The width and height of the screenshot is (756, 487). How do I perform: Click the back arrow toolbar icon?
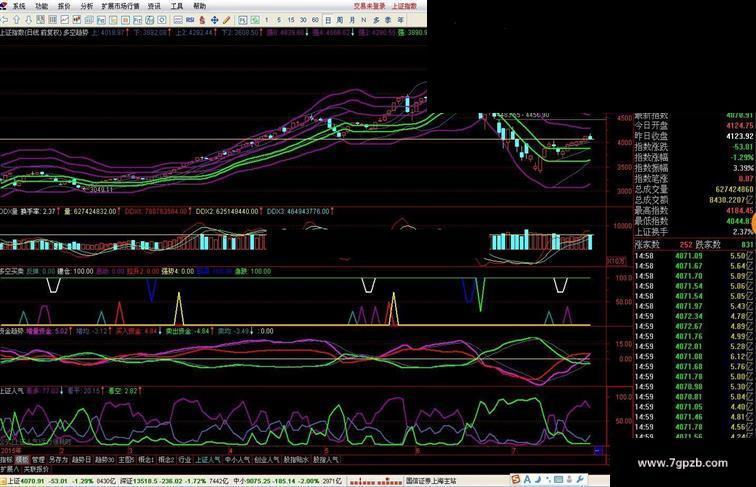[4, 20]
